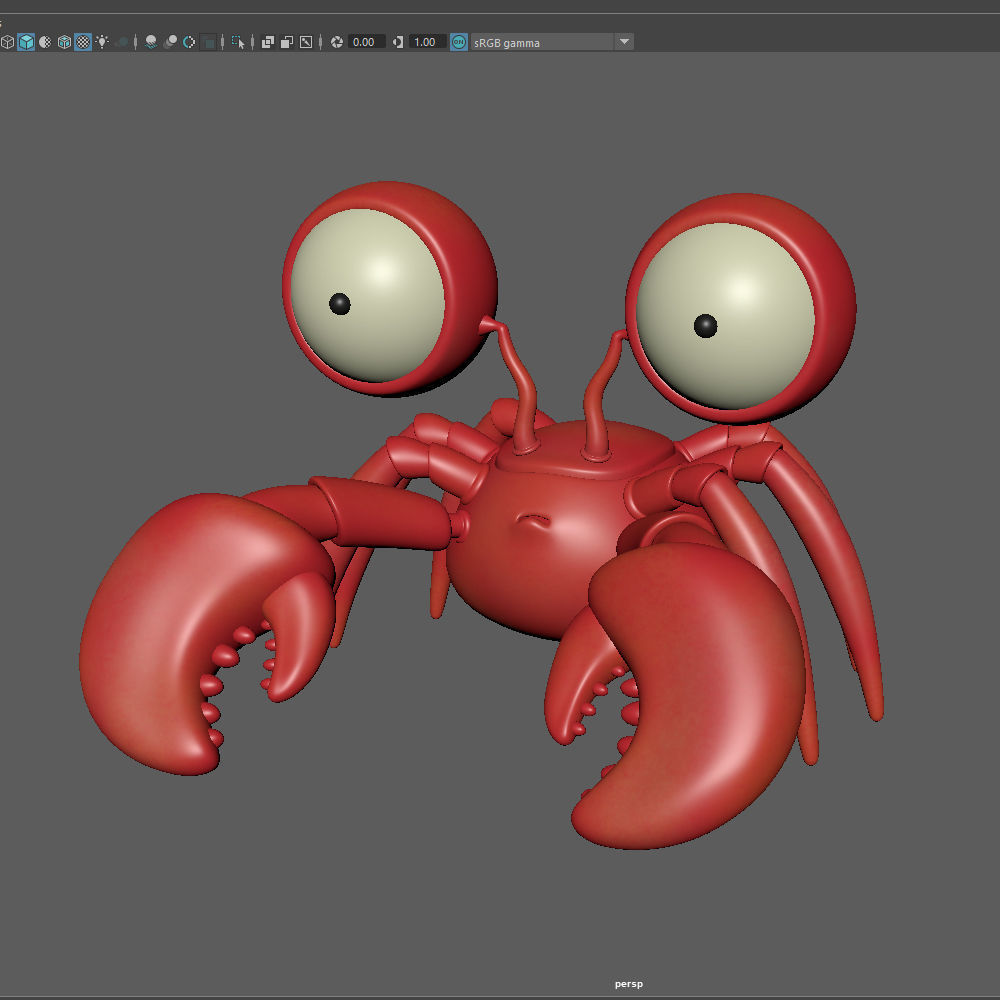The height and width of the screenshot is (1000, 1000).
Task: Click the Exposure aperture icon
Action: (337, 42)
